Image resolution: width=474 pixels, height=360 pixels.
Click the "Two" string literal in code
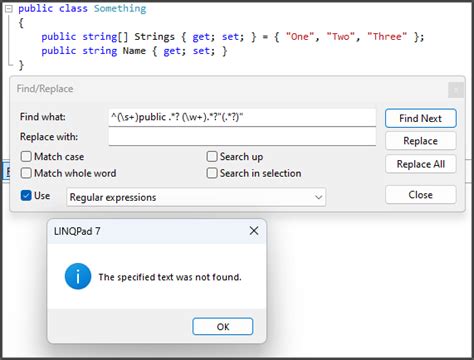pos(340,36)
